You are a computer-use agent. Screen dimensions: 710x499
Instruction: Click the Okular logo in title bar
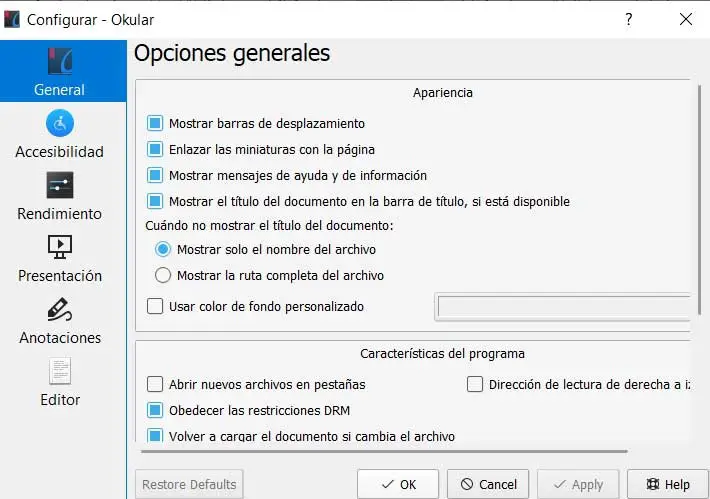tap(12, 19)
